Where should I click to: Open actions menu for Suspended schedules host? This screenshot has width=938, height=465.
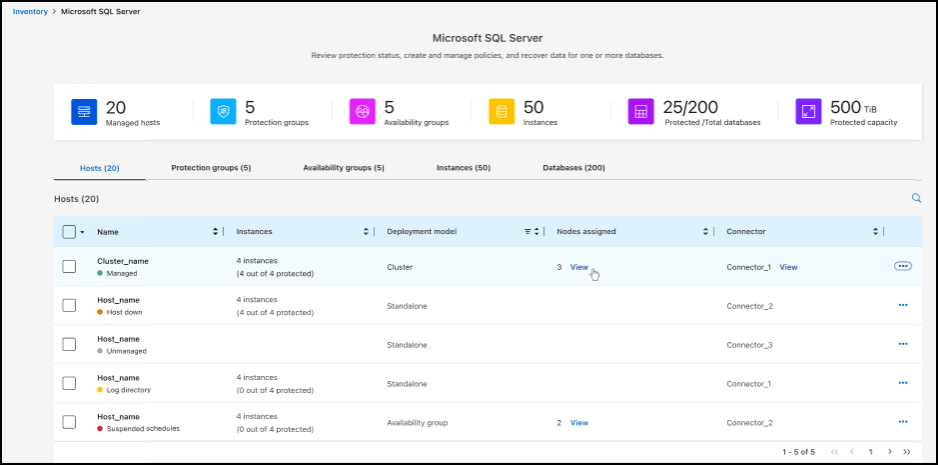point(903,422)
